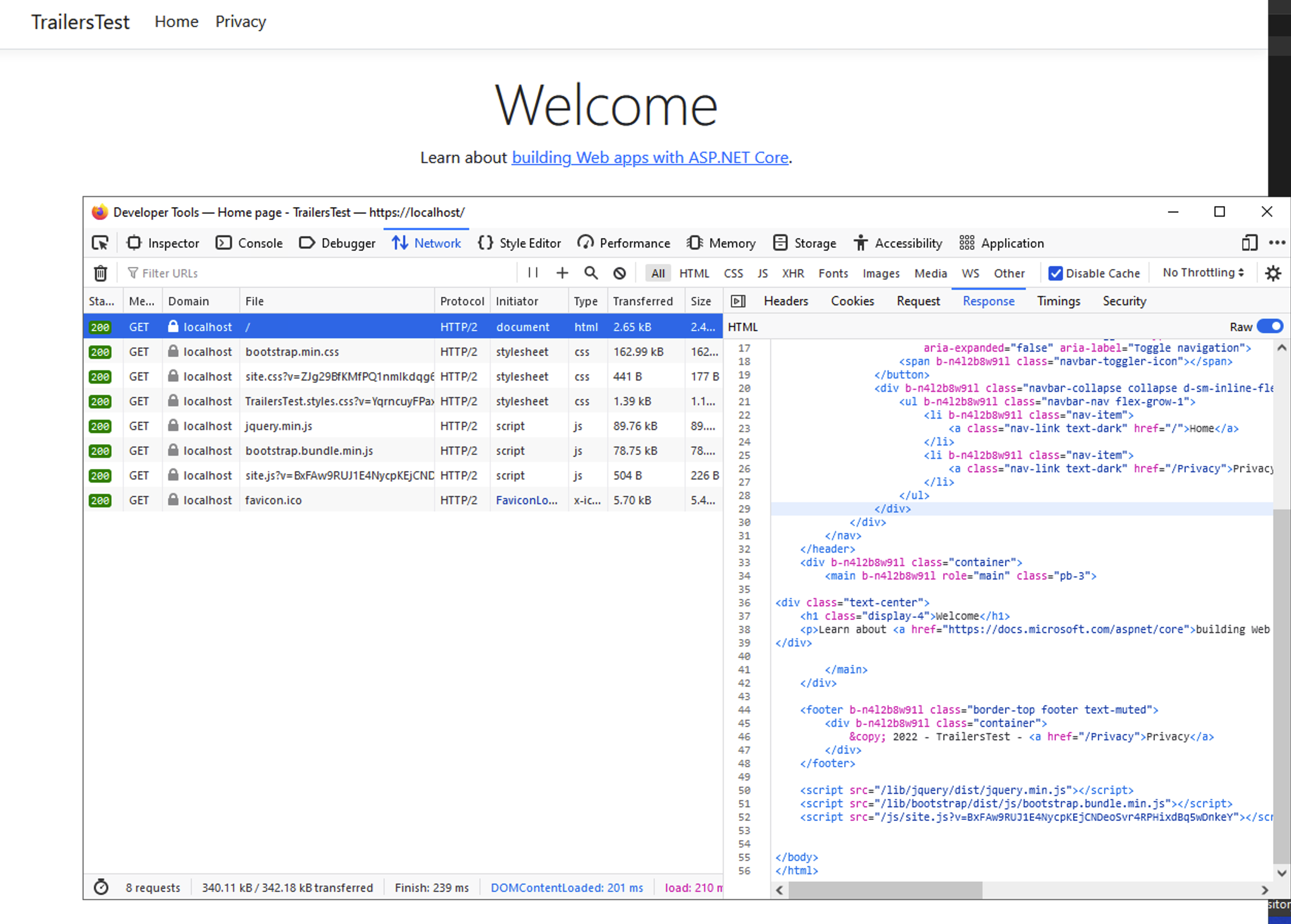
Task: Follow the building Web apps with ASP.NET Core link
Action: pos(650,158)
